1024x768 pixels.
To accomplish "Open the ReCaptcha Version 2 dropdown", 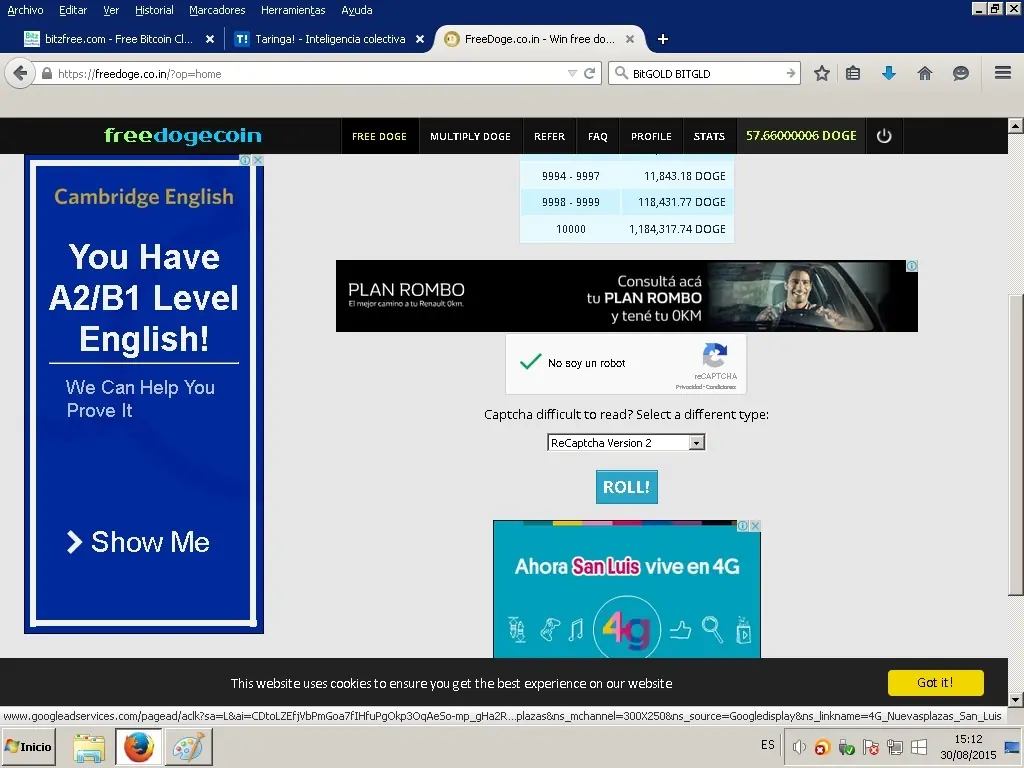I will 626,443.
